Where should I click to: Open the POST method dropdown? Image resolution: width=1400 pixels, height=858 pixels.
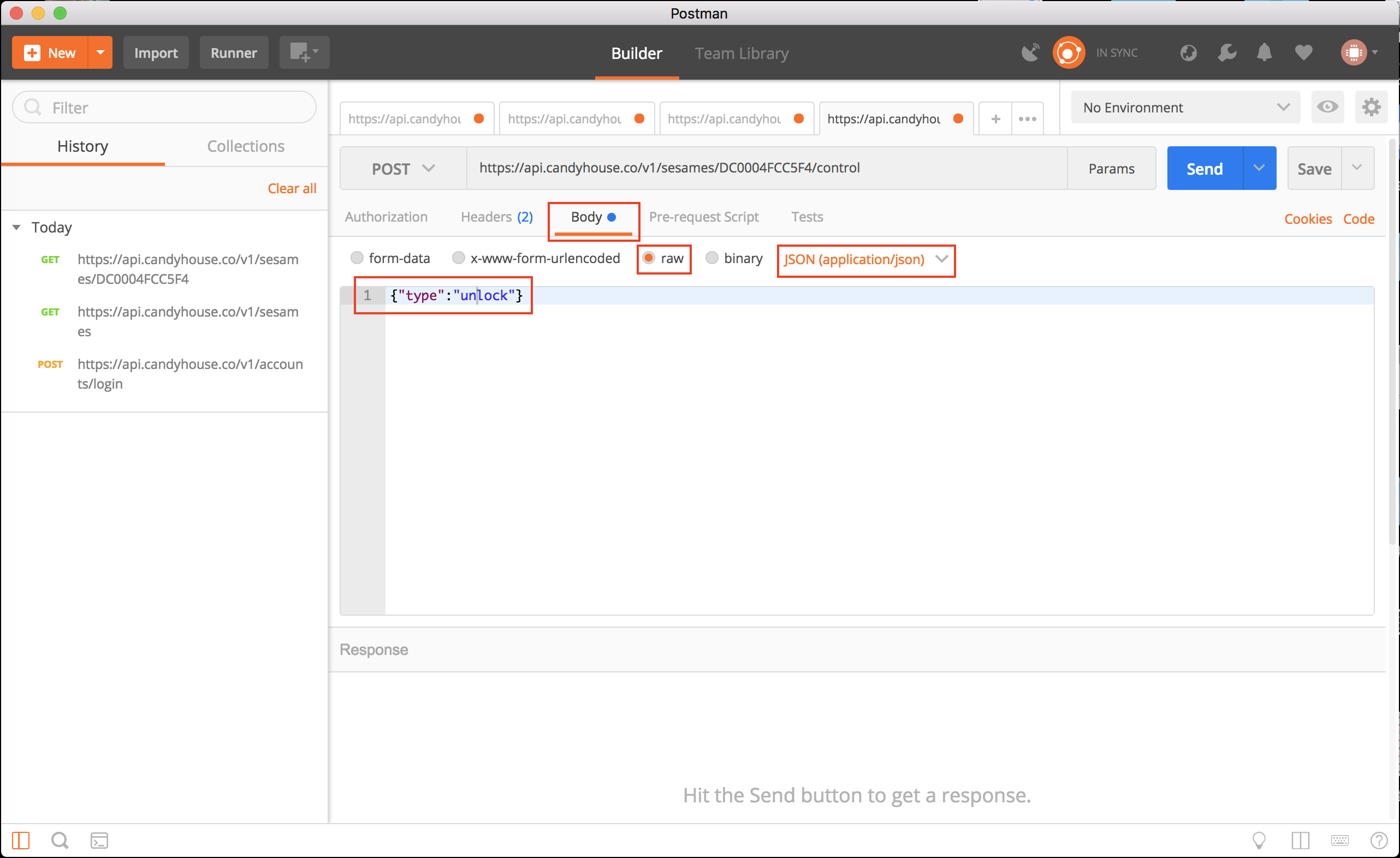click(x=403, y=169)
